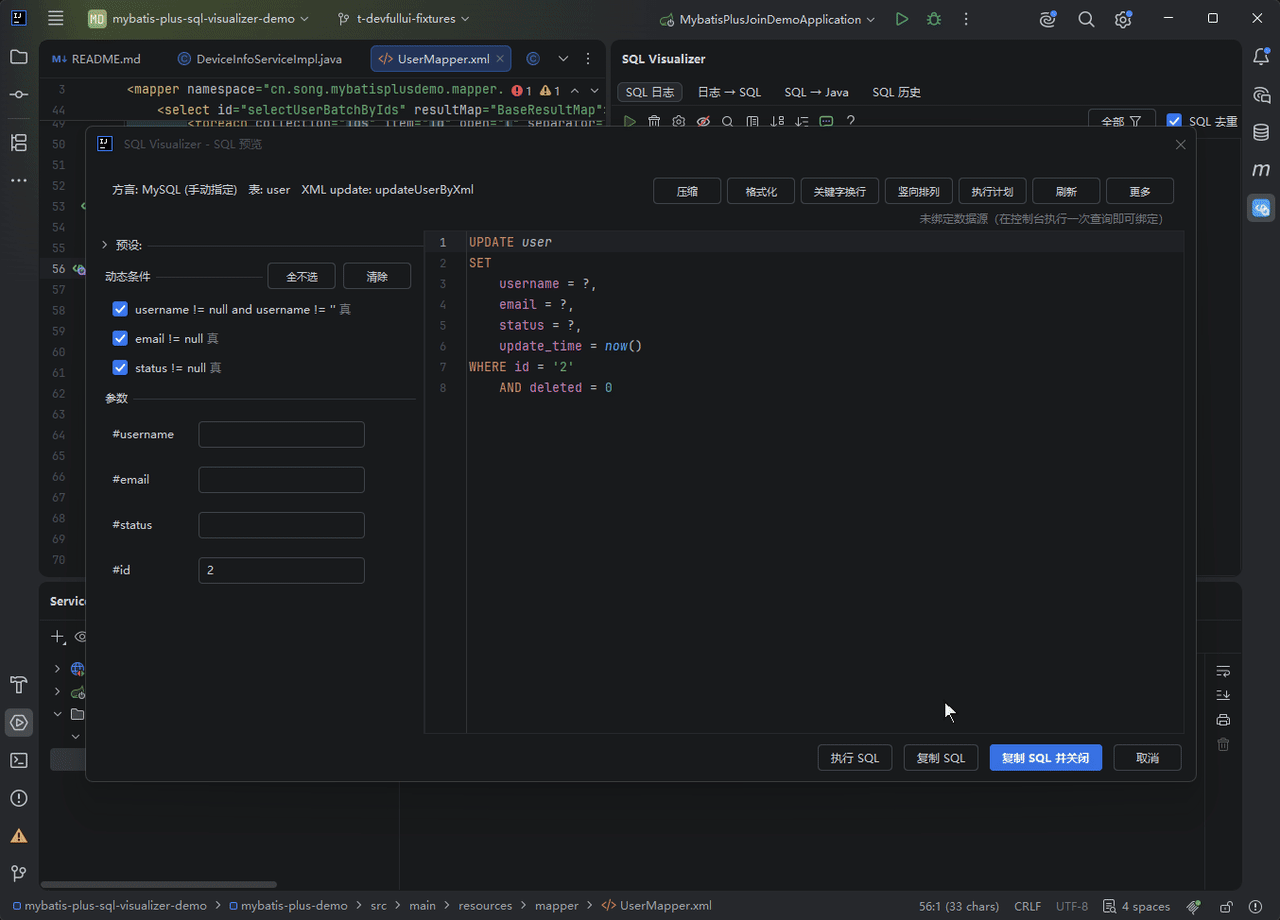The height and width of the screenshot is (920, 1280).
Task: Click the #id parameter input field
Action: tap(282, 570)
